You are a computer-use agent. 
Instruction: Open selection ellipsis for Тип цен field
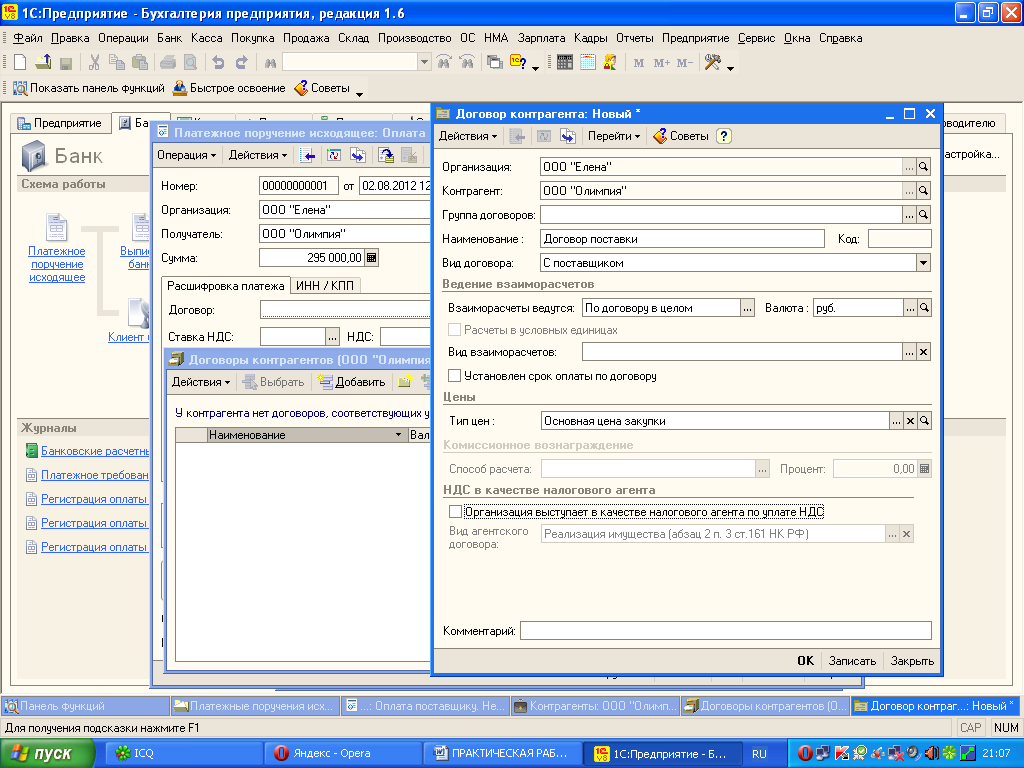[897, 421]
